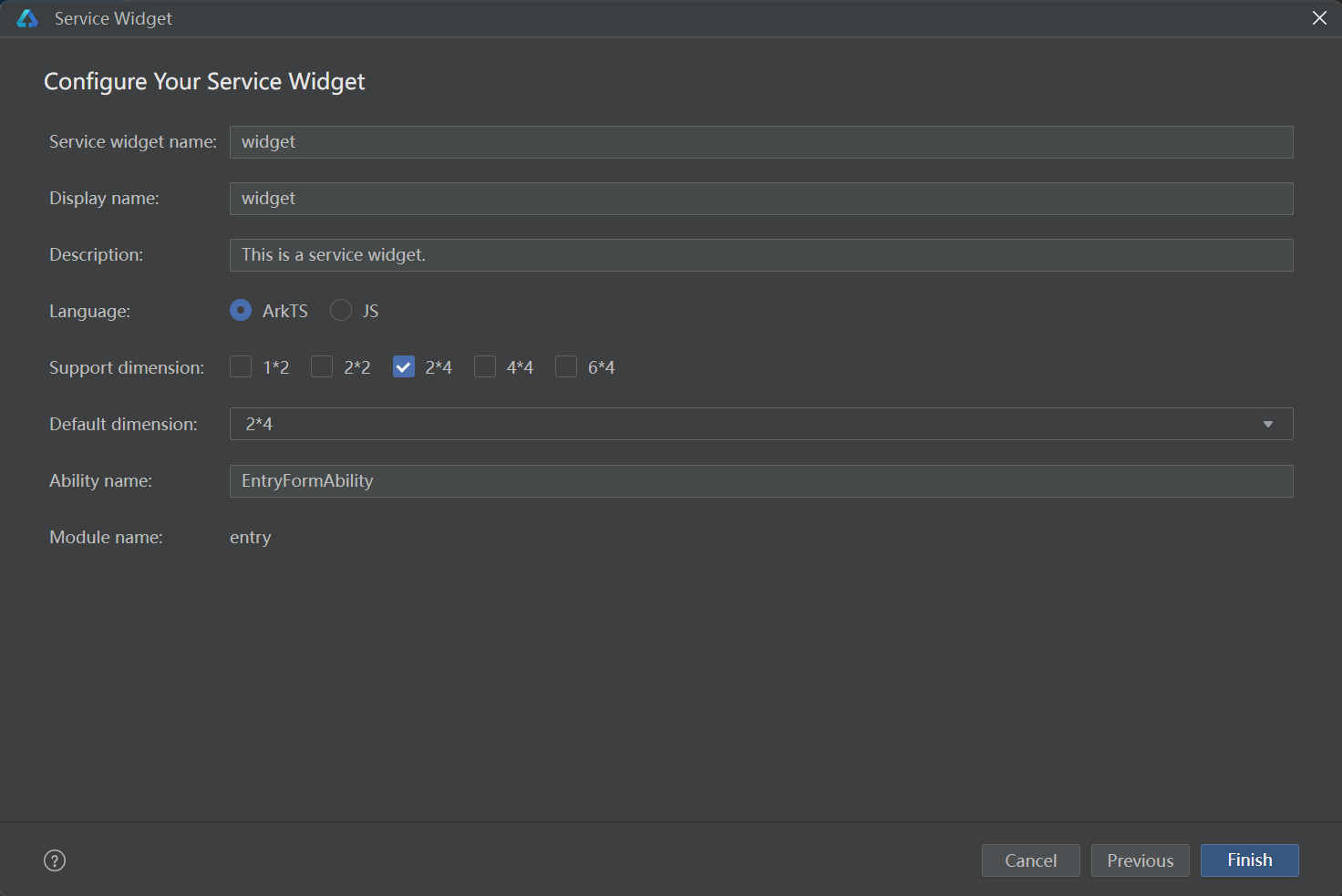Focus the Description text field
The height and width of the screenshot is (896, 1342).
click(x=760, y=255)
